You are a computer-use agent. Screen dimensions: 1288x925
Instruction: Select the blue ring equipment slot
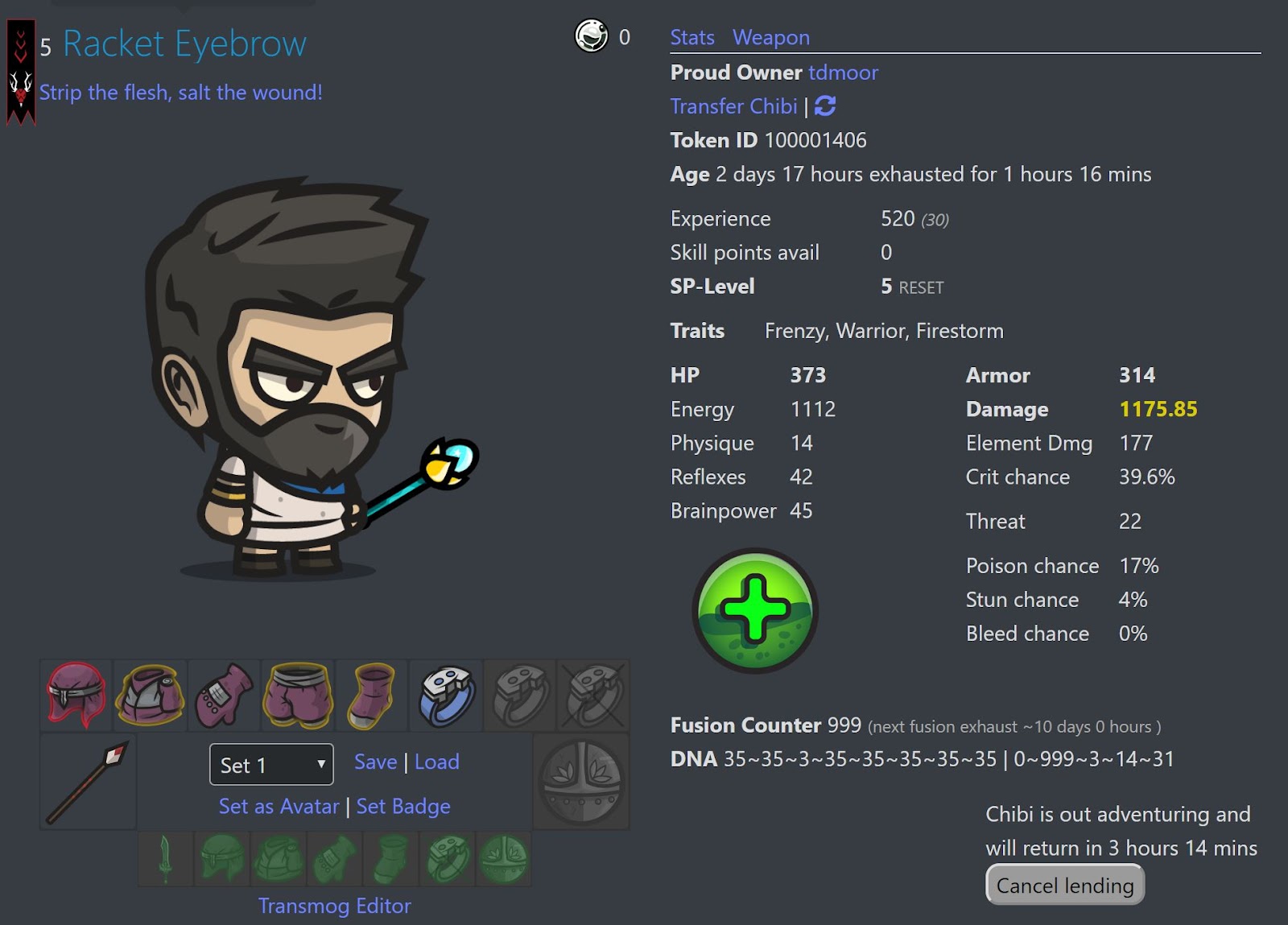(446, 696)
